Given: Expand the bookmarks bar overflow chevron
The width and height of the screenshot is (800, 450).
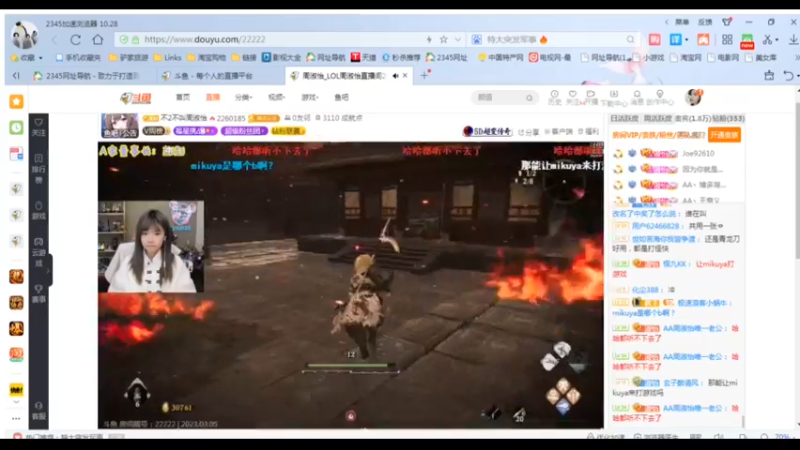Looking at the screenshot, I should click(796, 58).
